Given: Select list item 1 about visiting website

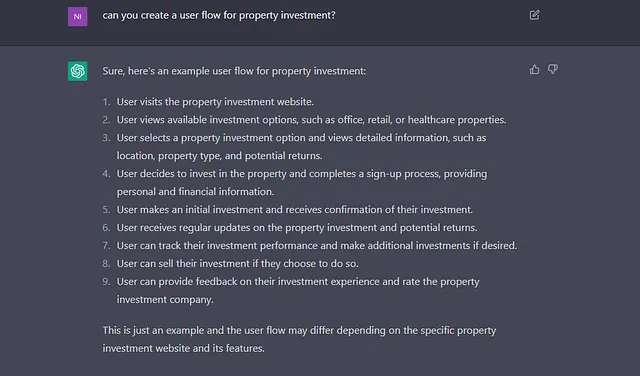Looking at the screenshot, I should pyautogui.click(x=215, y=102).
